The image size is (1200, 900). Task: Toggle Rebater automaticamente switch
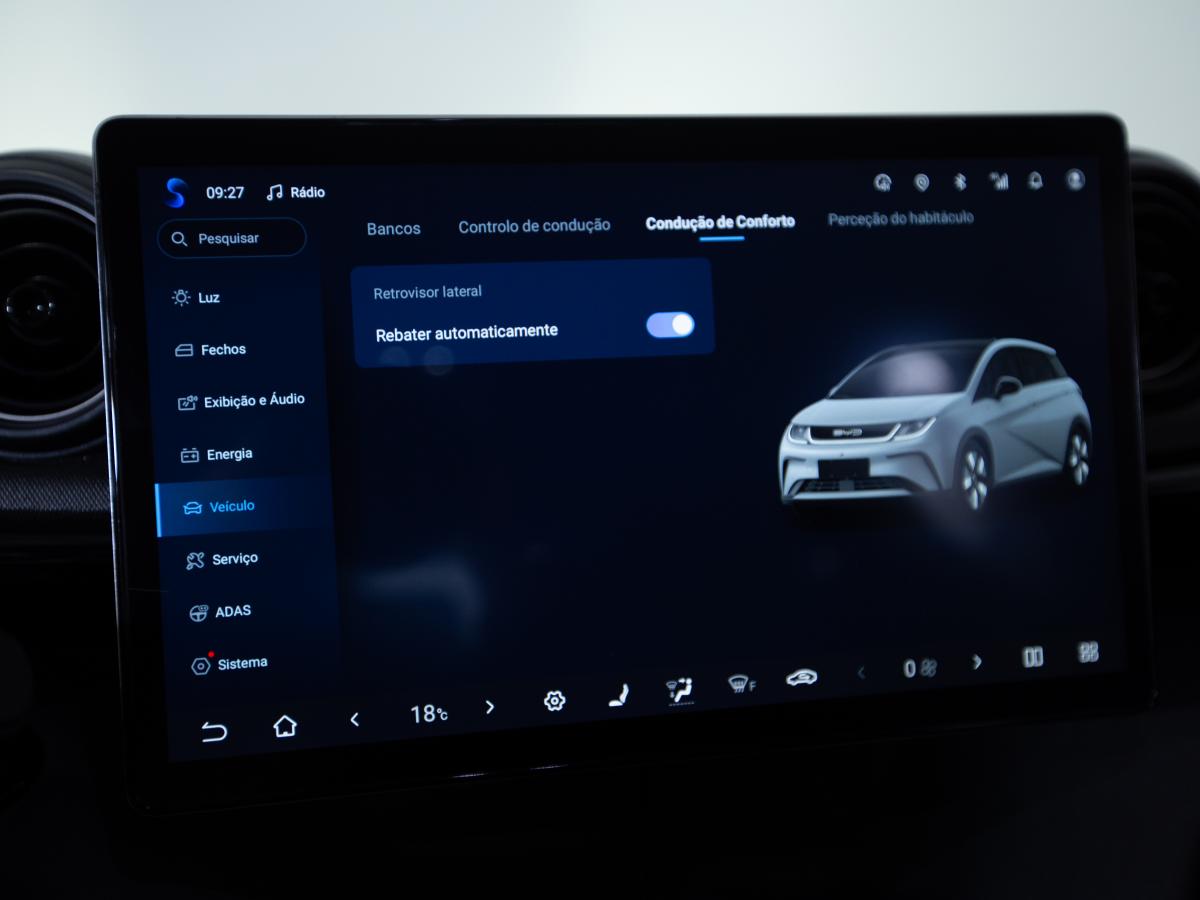pyautogui.click(x=670, y=325)
